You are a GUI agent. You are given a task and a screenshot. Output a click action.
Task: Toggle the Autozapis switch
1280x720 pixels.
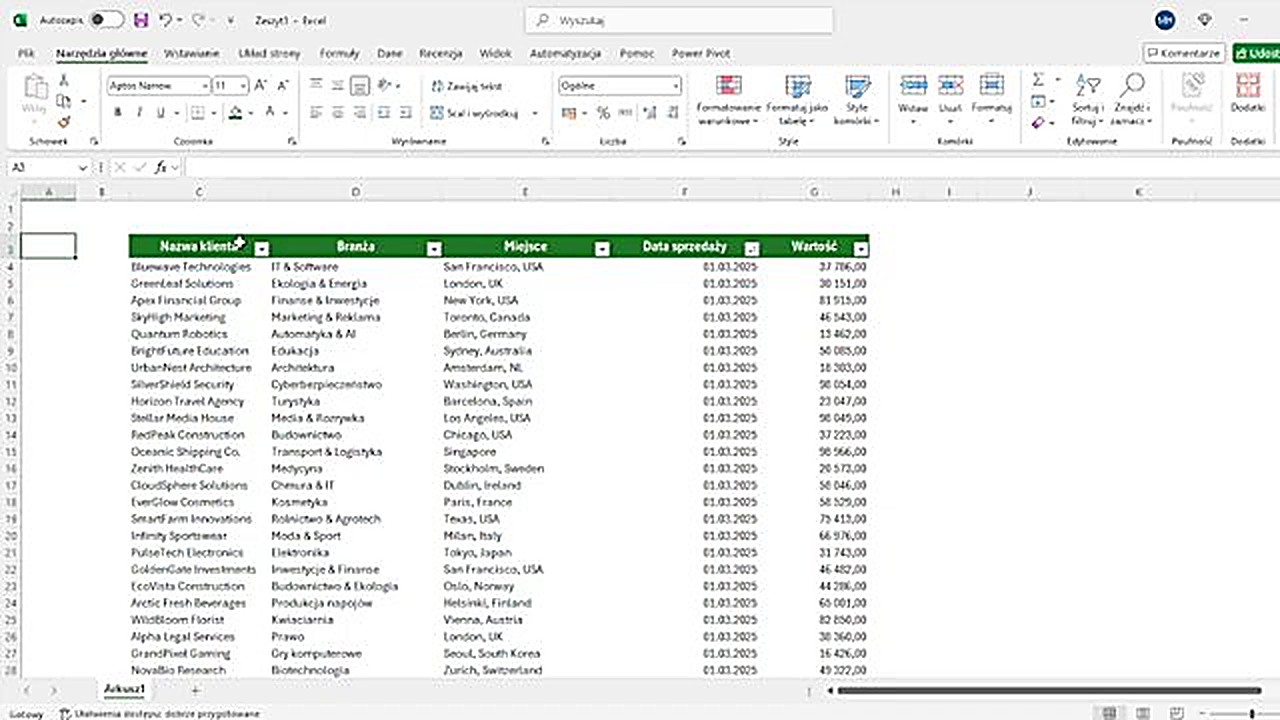(106, 20)
